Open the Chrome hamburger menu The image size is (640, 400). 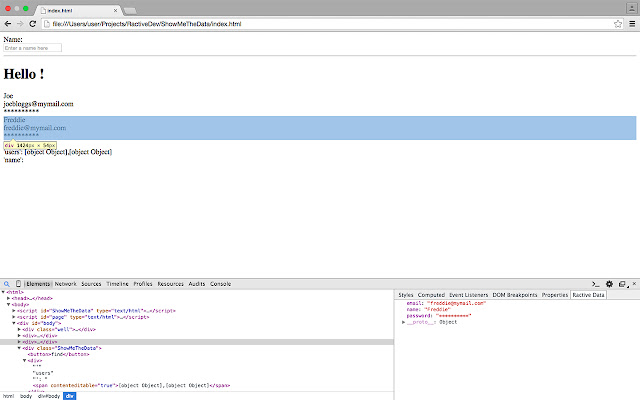click(632, 24)
